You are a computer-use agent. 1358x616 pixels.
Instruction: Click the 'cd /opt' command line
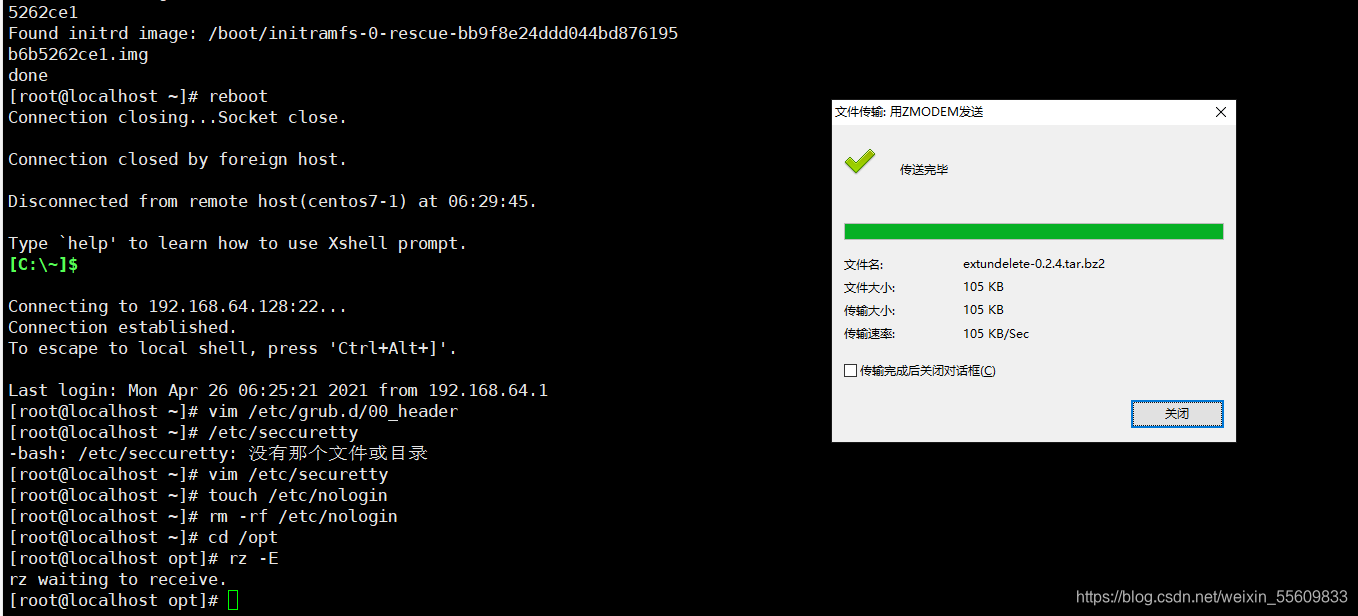tap(143, 537)
